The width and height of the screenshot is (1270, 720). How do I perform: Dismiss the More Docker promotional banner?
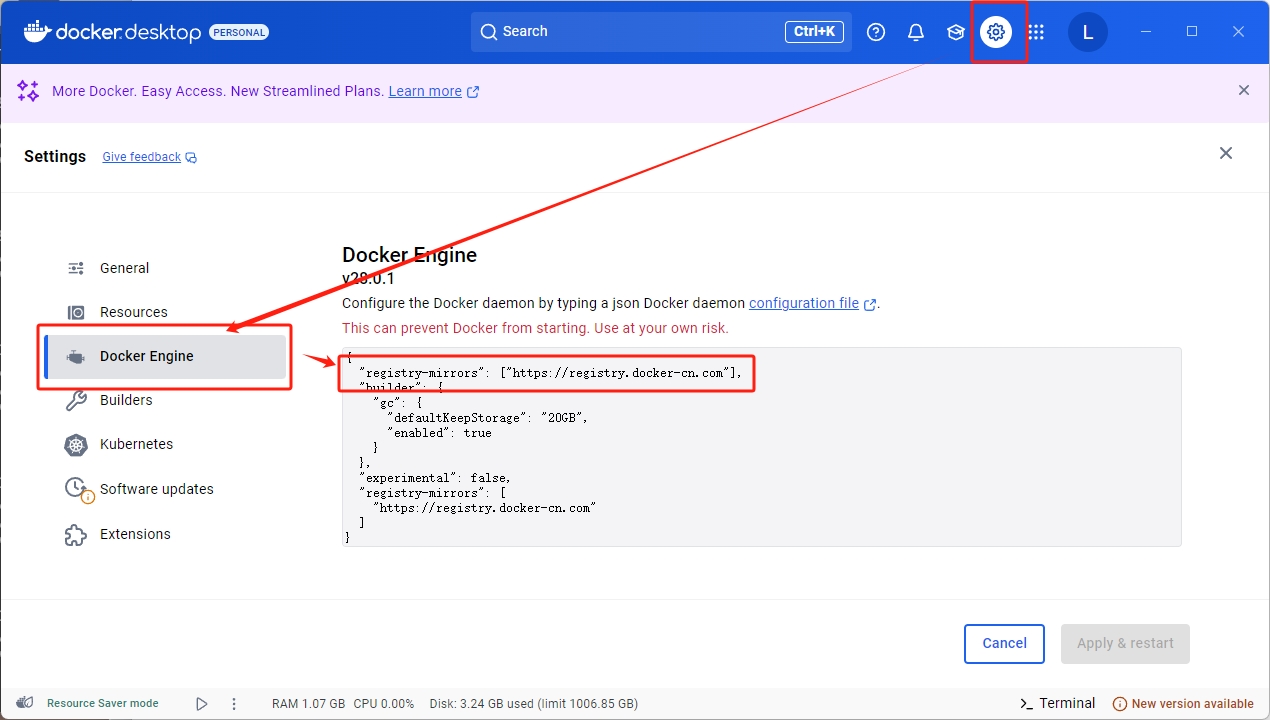tap(1244, 90)
